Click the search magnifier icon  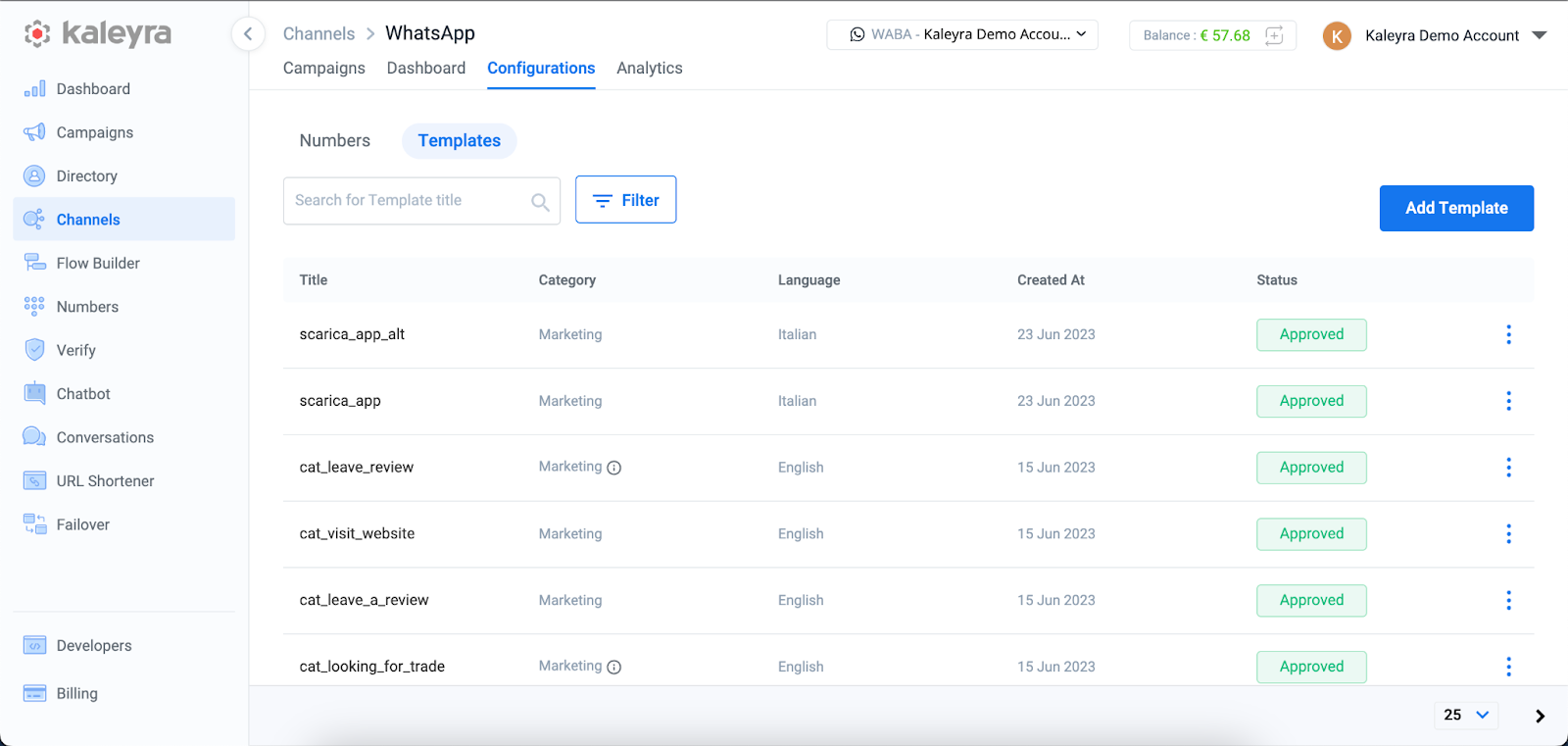(x=540, y=202)
